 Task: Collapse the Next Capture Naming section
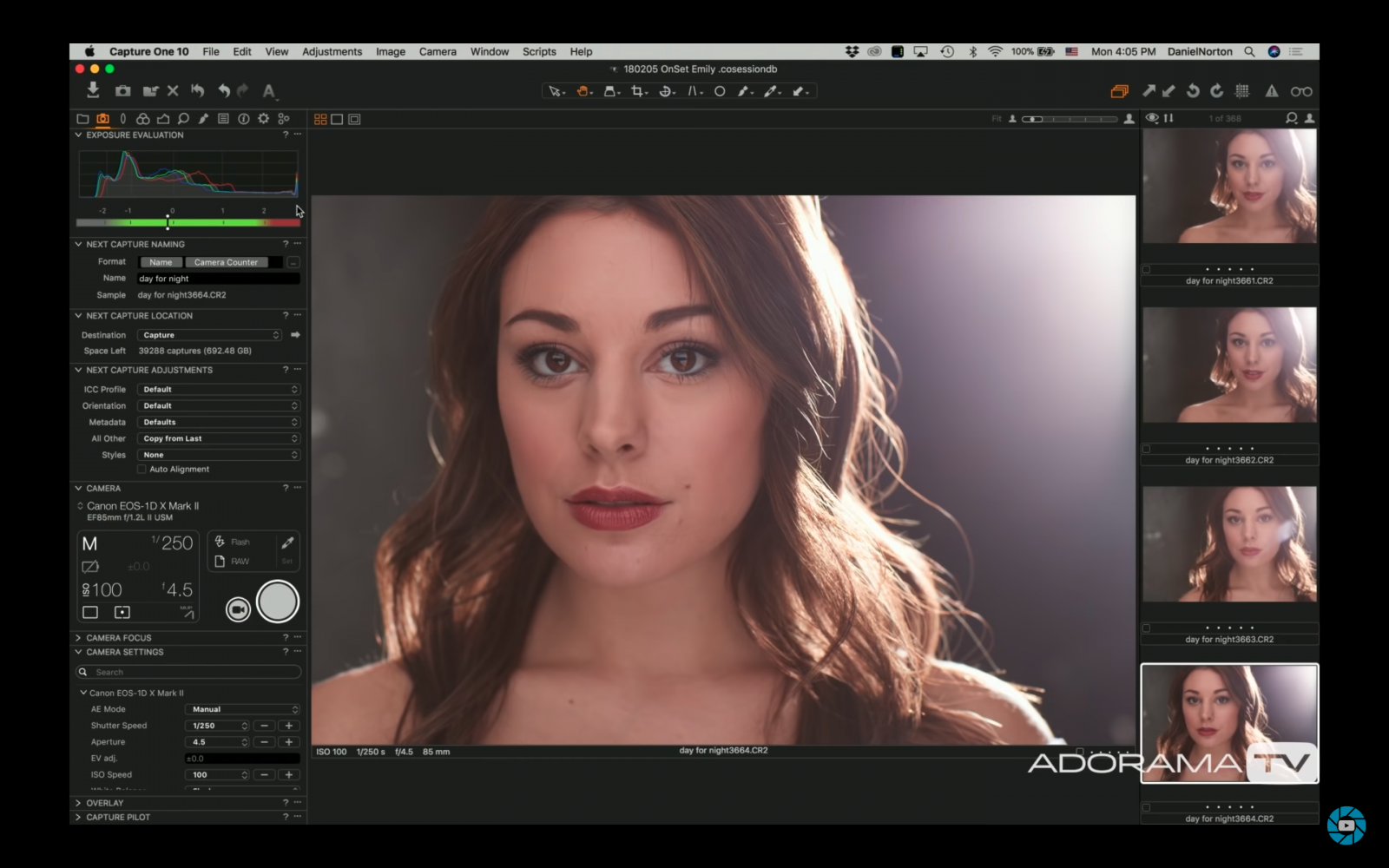(79, 244)
